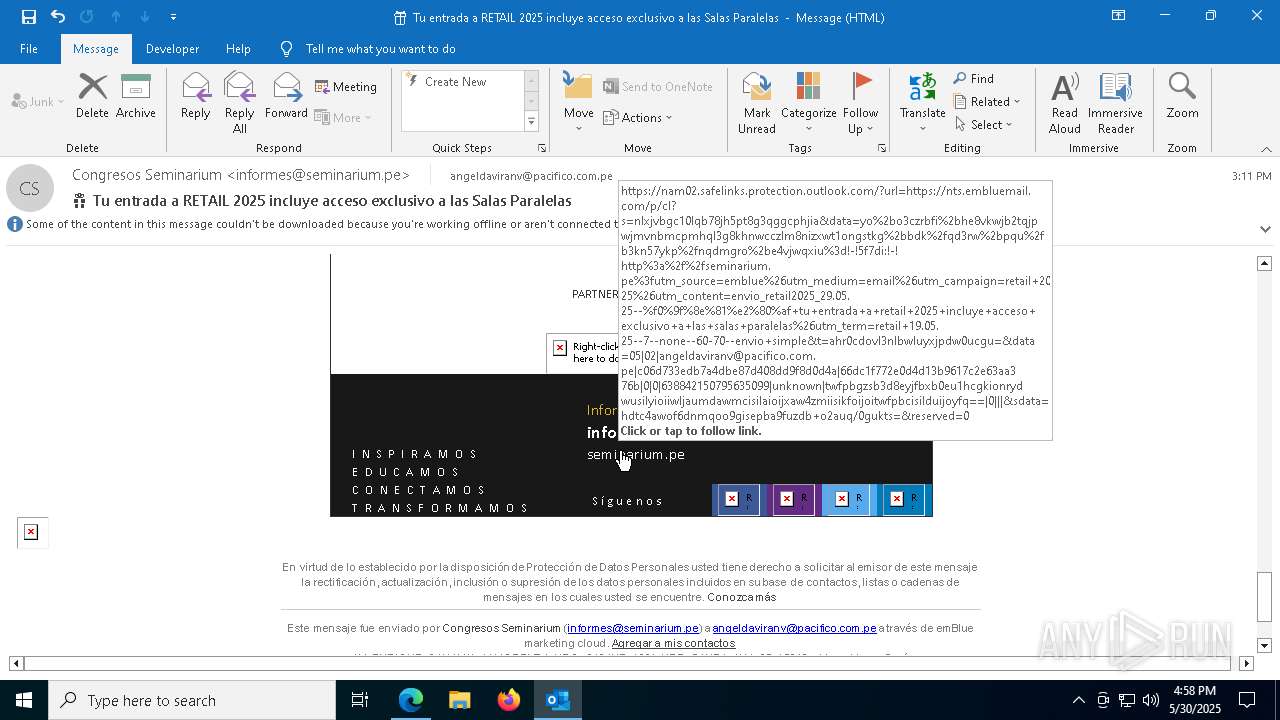1280x720 pixels.
Task: Open the Action Center notifications icon
Action: [1247, 700]
